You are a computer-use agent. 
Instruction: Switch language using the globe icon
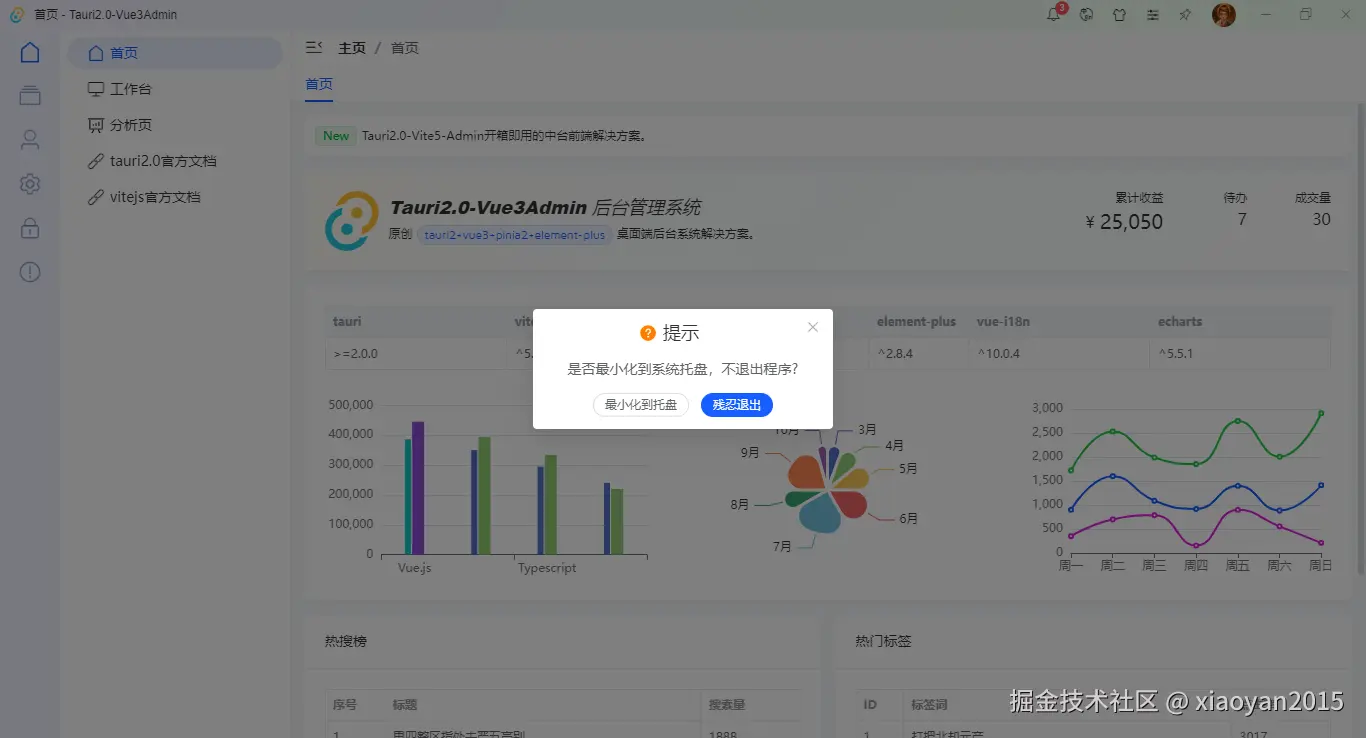tap(1086, 14)
